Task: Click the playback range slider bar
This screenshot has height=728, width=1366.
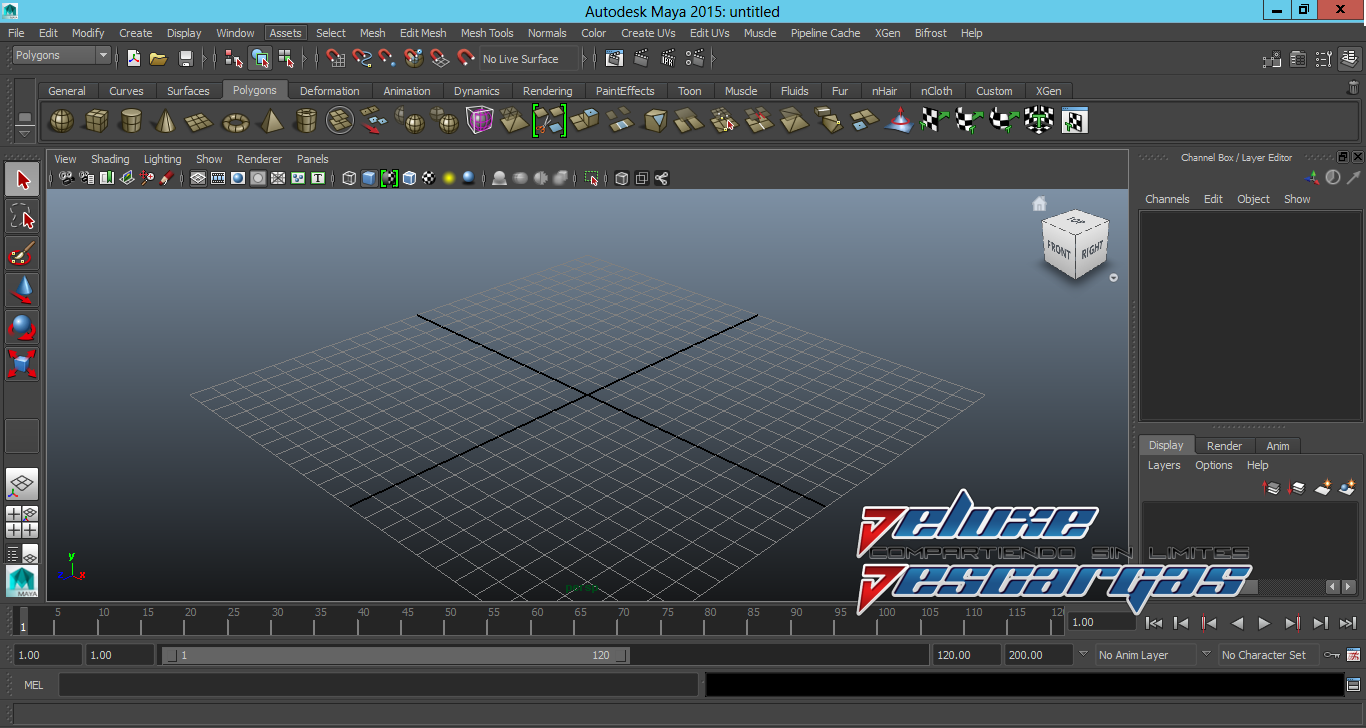Action: [x=395, y=655]
